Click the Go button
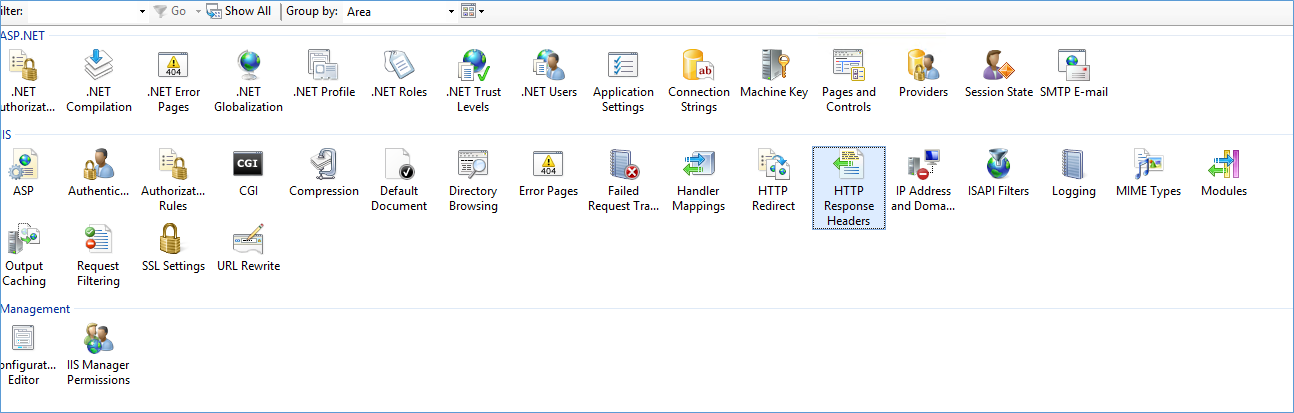Viewport: 1294px width, 413px height. pyautogui.click(x=170, y=11)
